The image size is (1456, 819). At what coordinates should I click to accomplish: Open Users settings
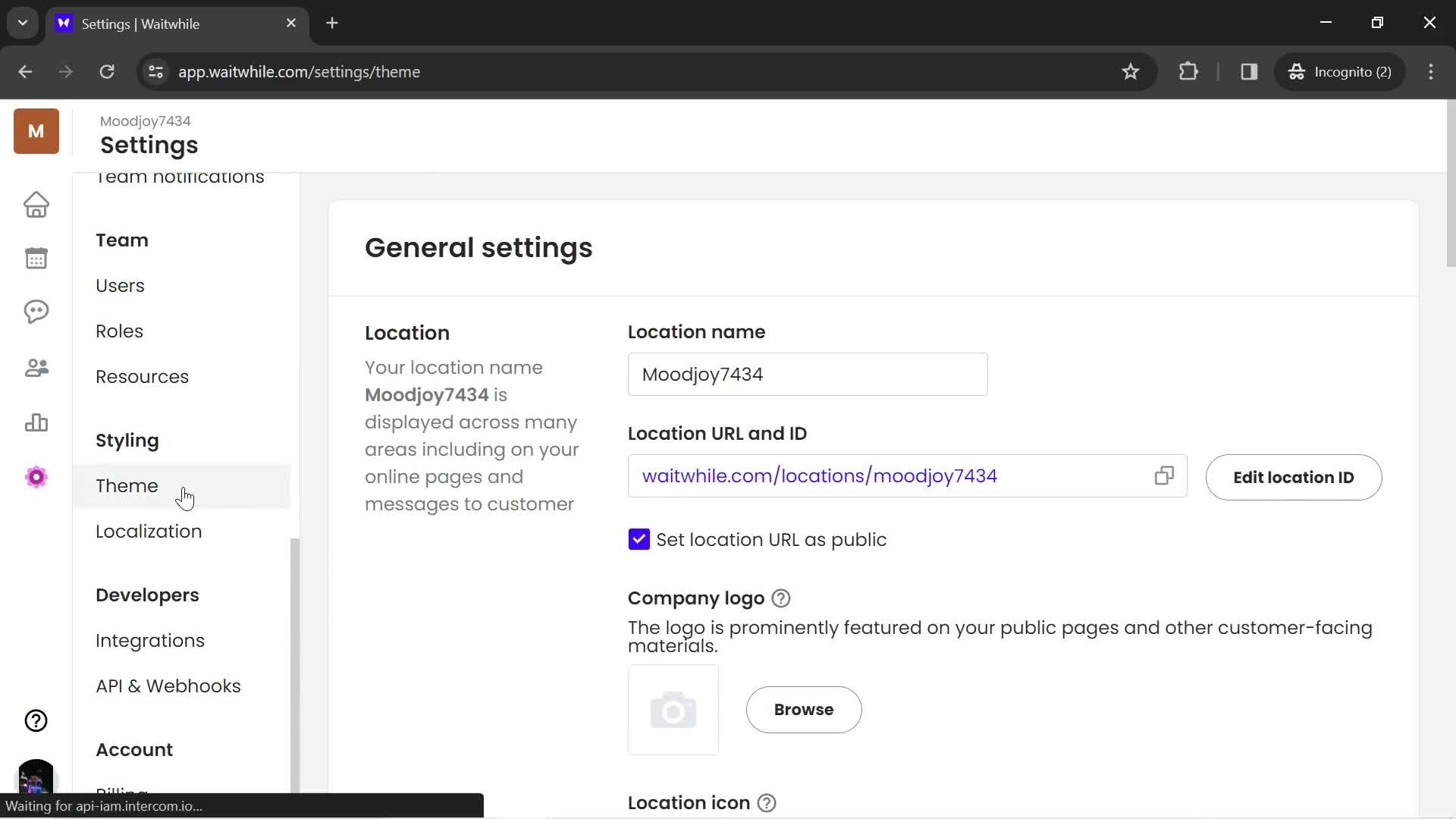(x=120, y=286)
